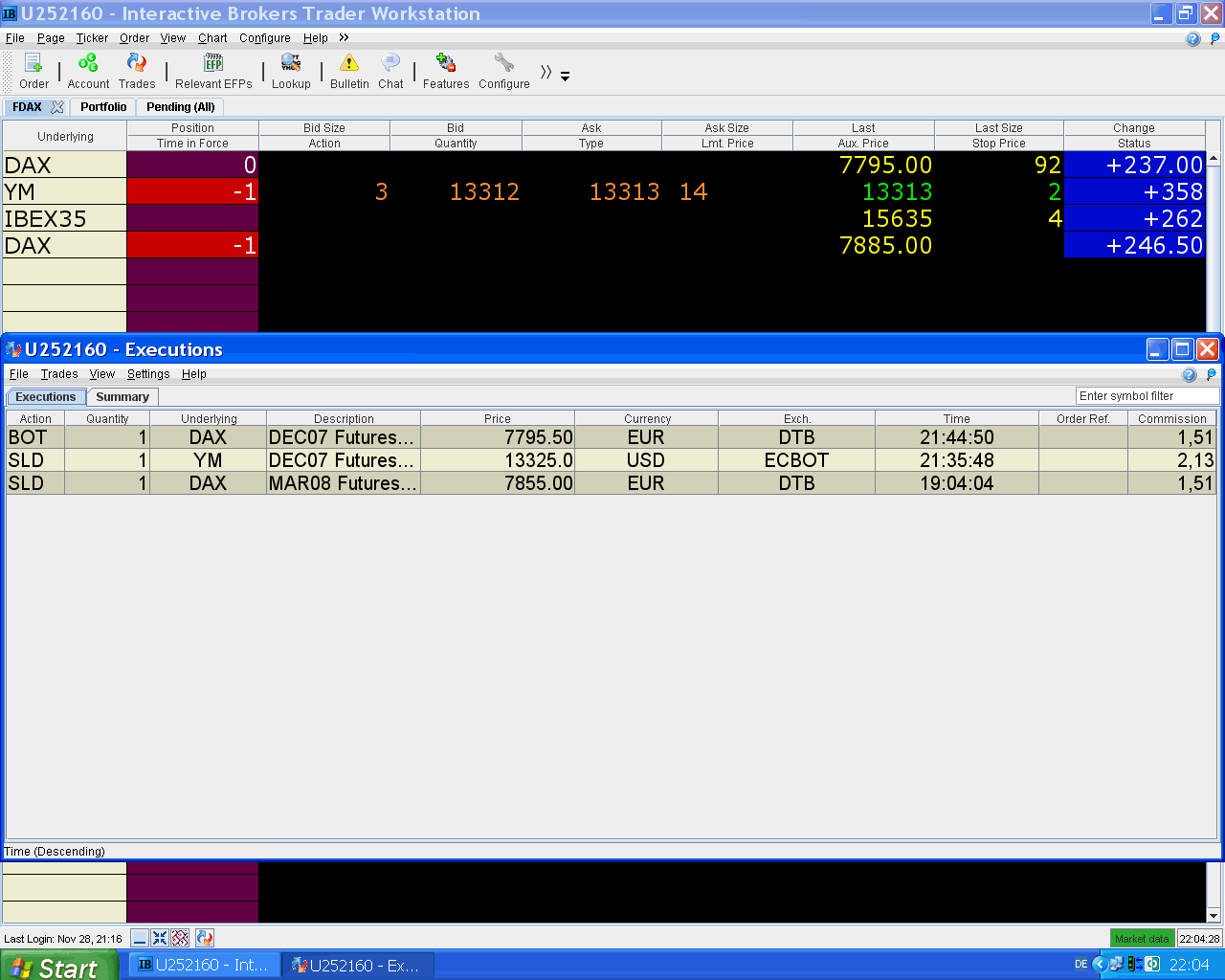
Task: Open Relevant EFPs from the toolbar
Action: coord(213,72)
